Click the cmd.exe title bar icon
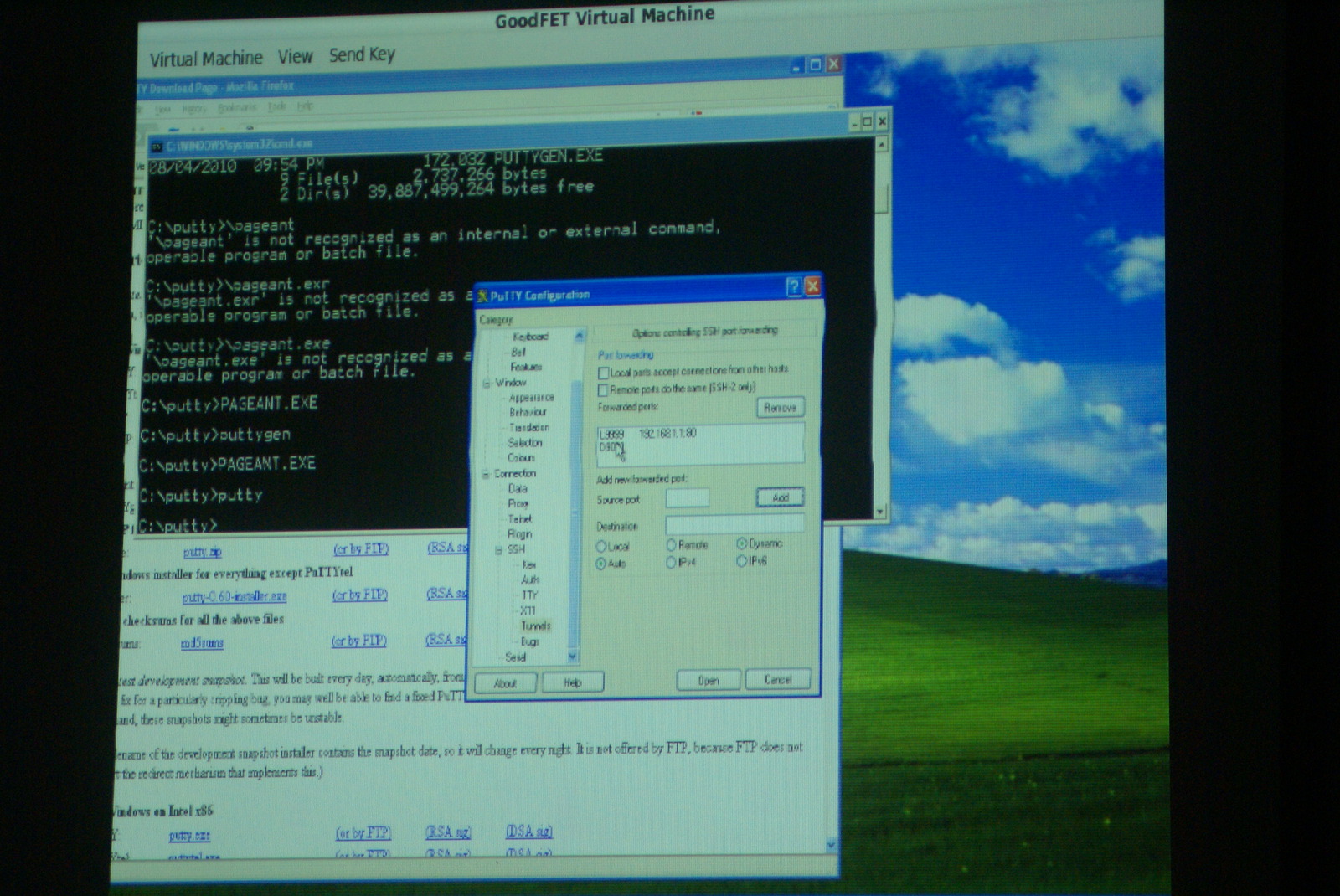This screenshot has height=896, width=1340. click(156, 147)
